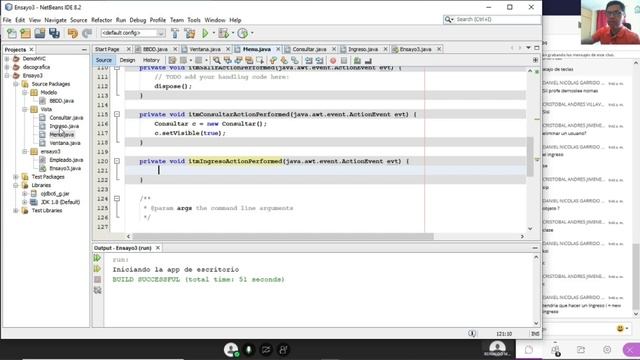Screen dimensions: 640x360
Task: Click the Debug Project toolbar icon
Action: 224,33
